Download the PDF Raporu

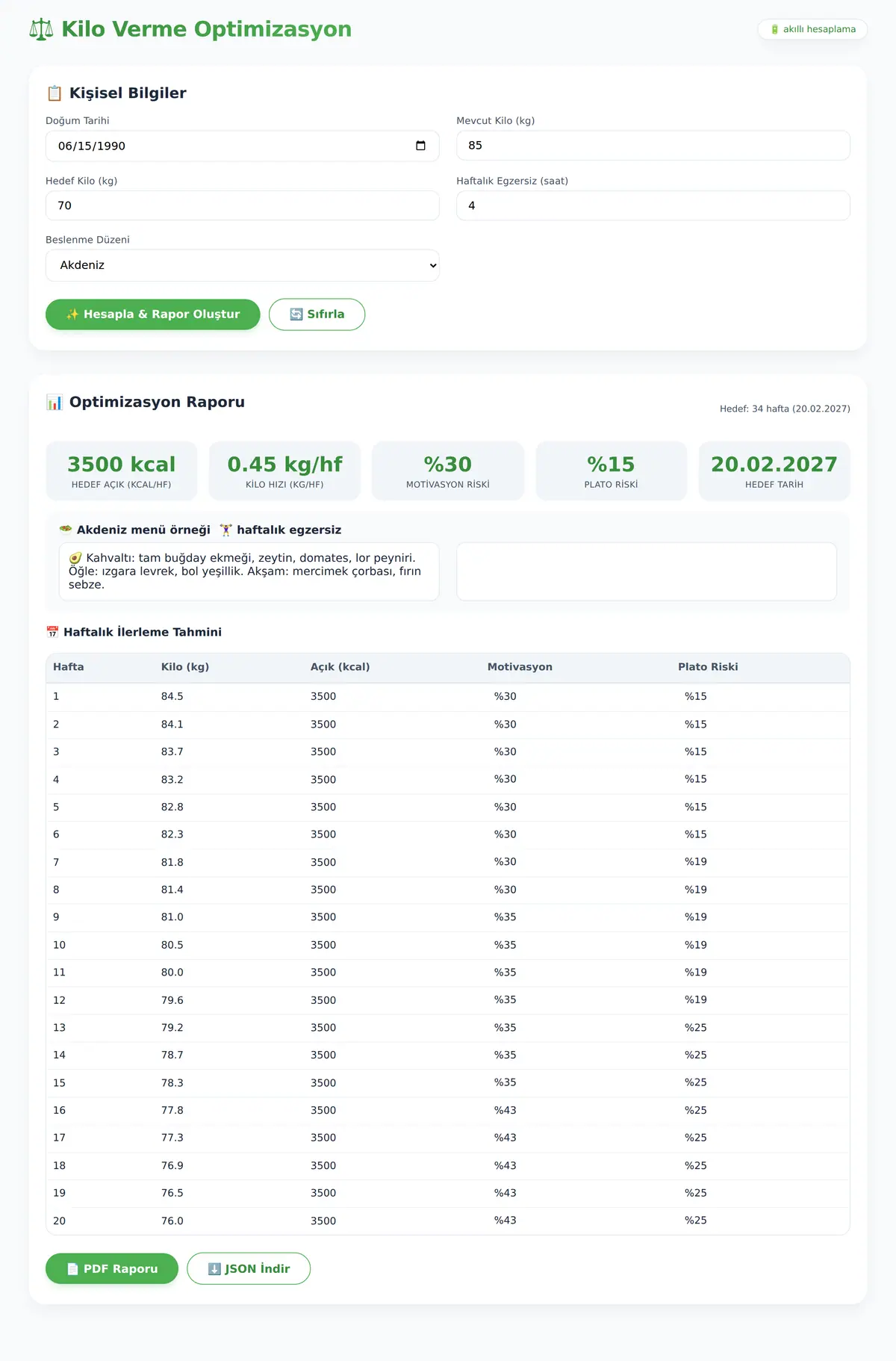112,1268
